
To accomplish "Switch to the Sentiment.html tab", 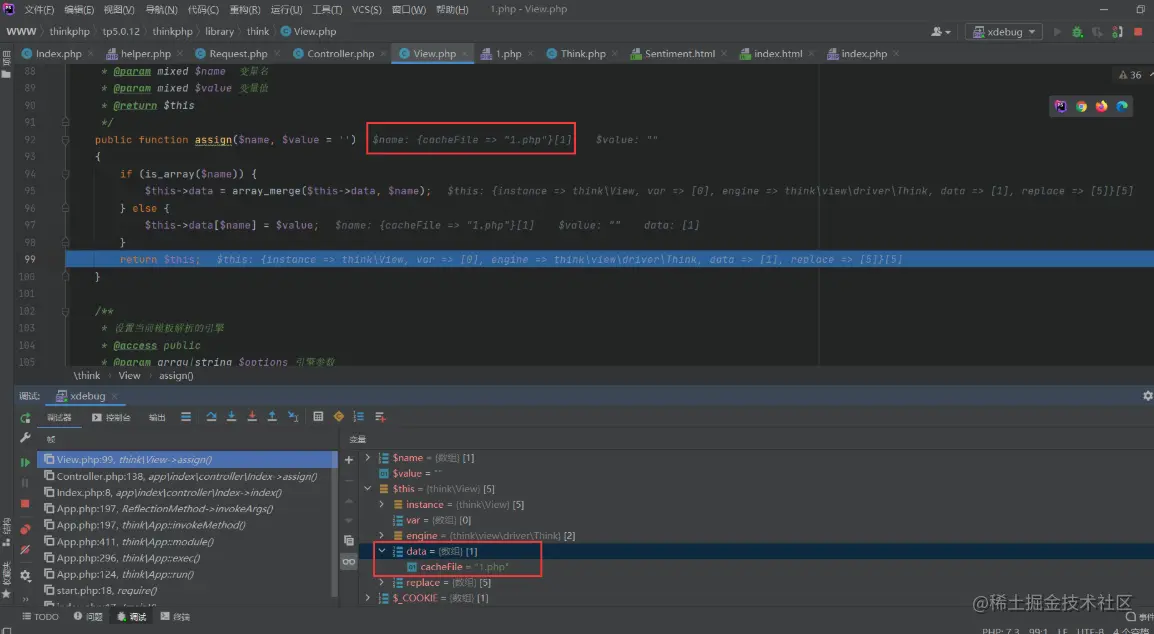I will click(680, 54).
